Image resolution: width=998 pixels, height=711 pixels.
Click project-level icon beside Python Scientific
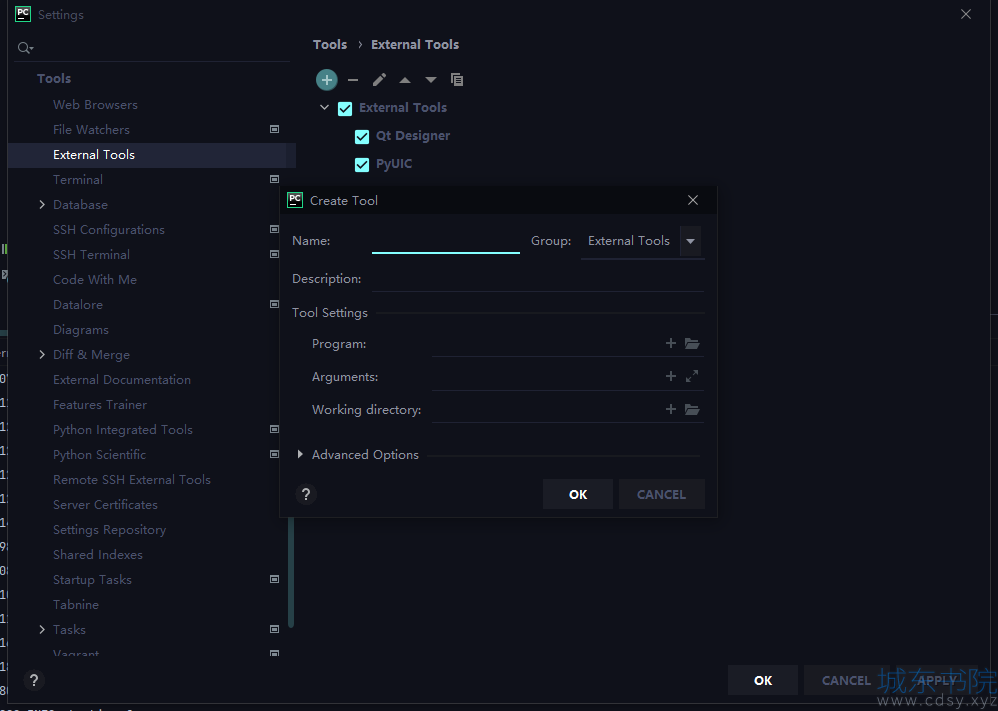(x=274, y=454)
